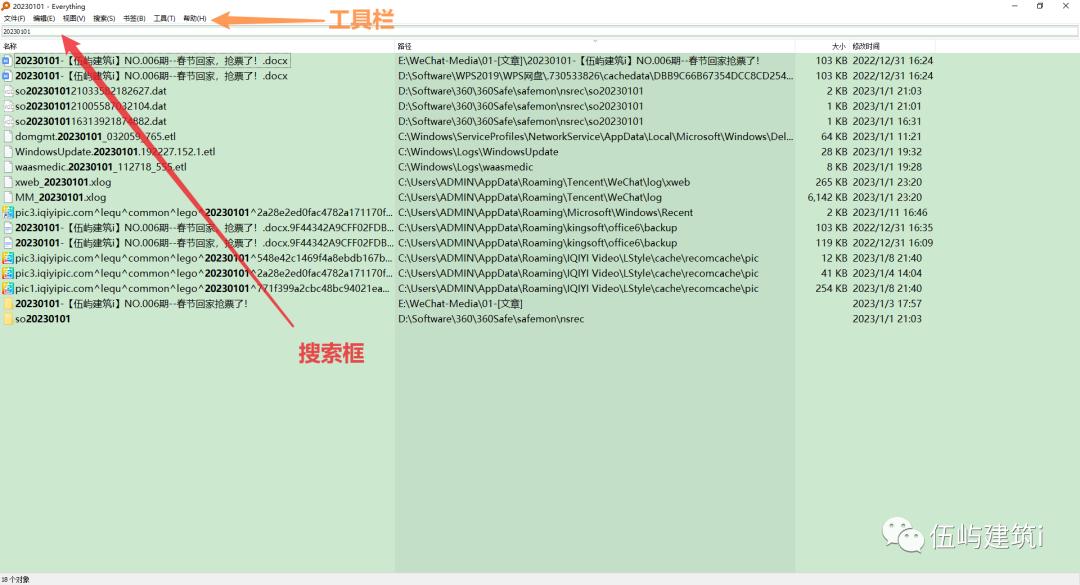Image resolution: width=1080 pixels, height=585 pixels.
Task: Click the image icon next to pic1.iqiyipic.com entry
Action: (10, 287)
